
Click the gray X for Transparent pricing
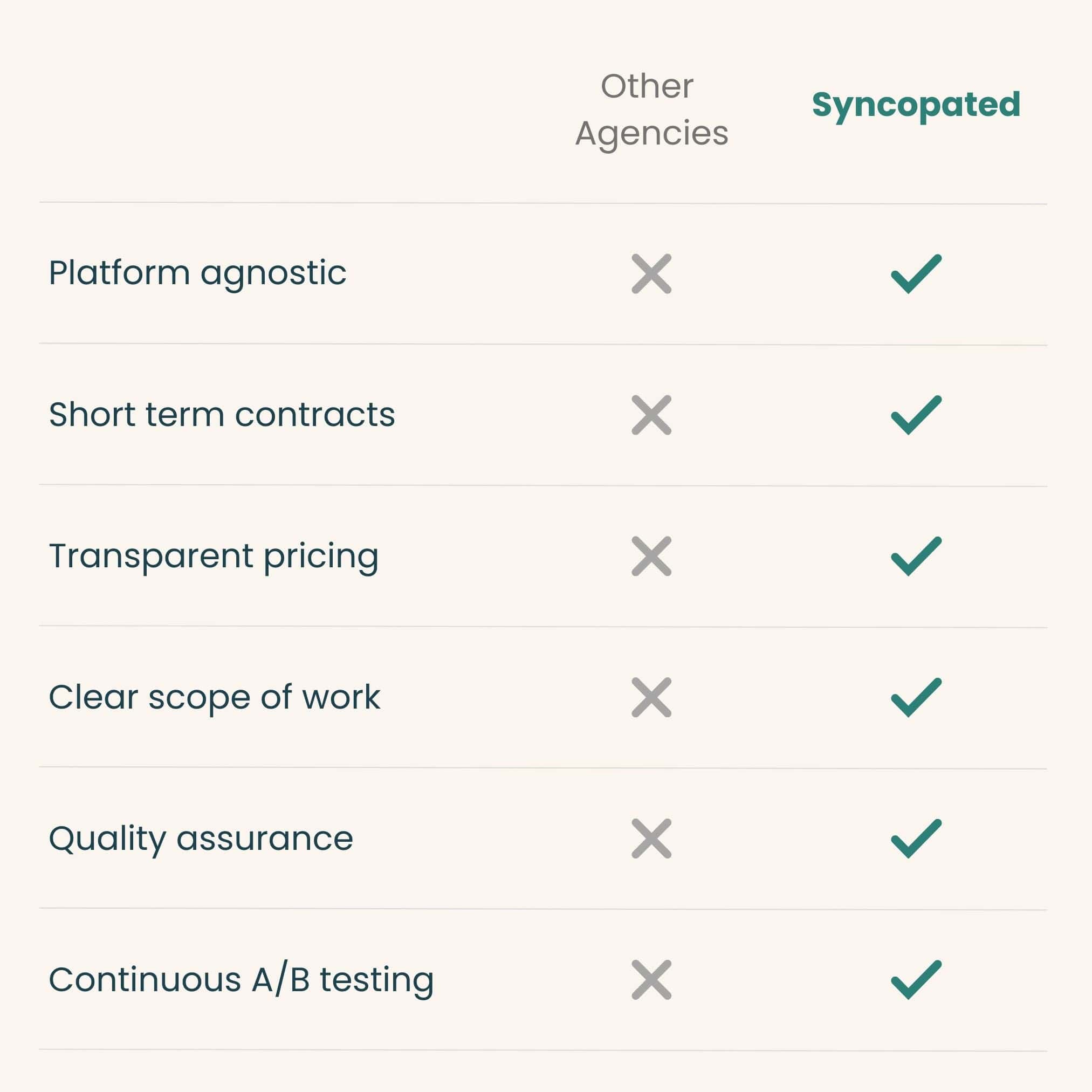coord(651,556)
